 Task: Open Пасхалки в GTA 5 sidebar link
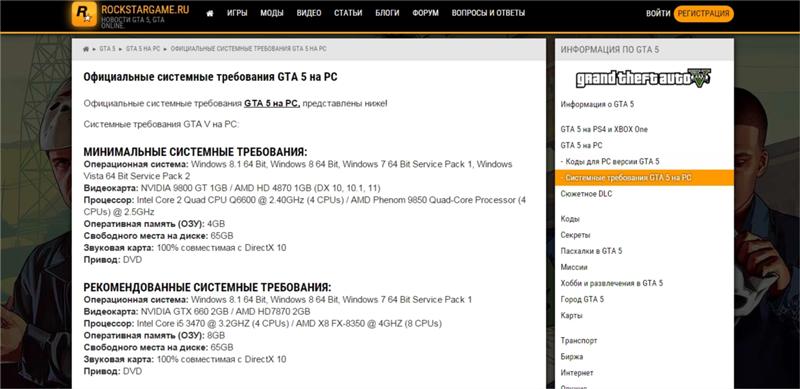[591, 251]
